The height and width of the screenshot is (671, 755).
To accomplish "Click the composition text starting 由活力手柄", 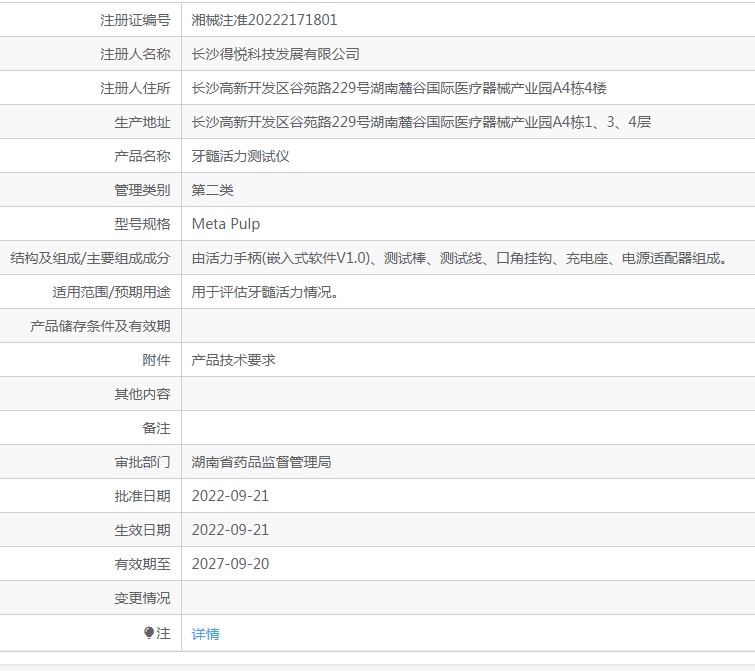I will click(x=460, y=258).
